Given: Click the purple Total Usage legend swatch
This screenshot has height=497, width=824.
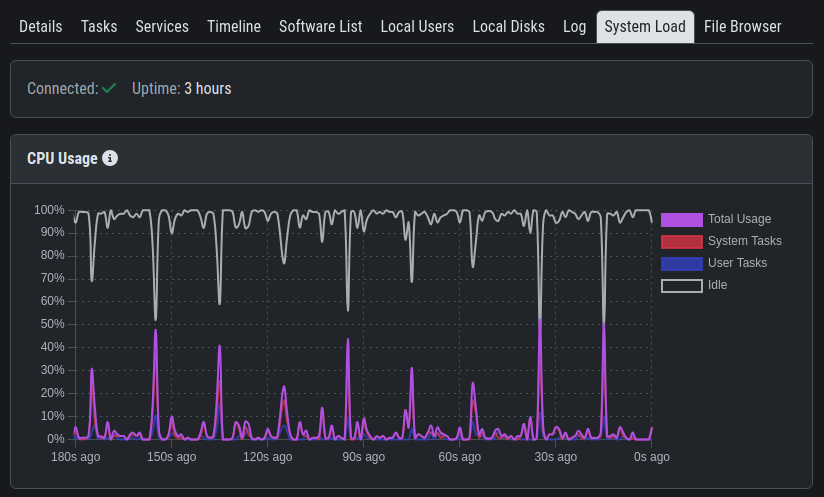Looking at the screenshot, I should pyautogui.click(x=681, y=219).
